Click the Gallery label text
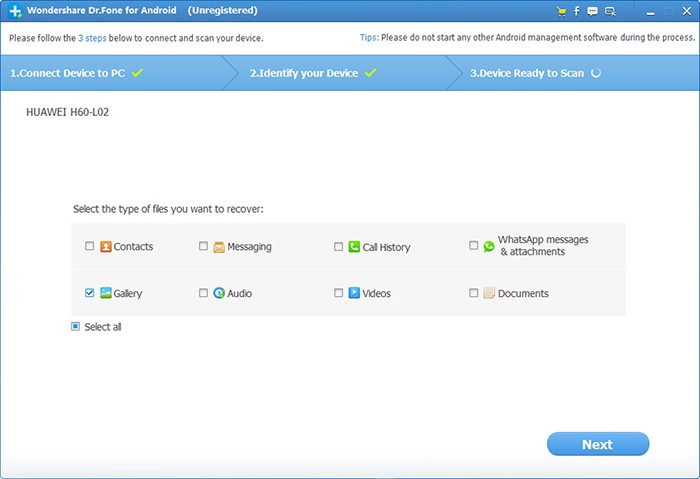700x479 pixels. tap(128, 293)
